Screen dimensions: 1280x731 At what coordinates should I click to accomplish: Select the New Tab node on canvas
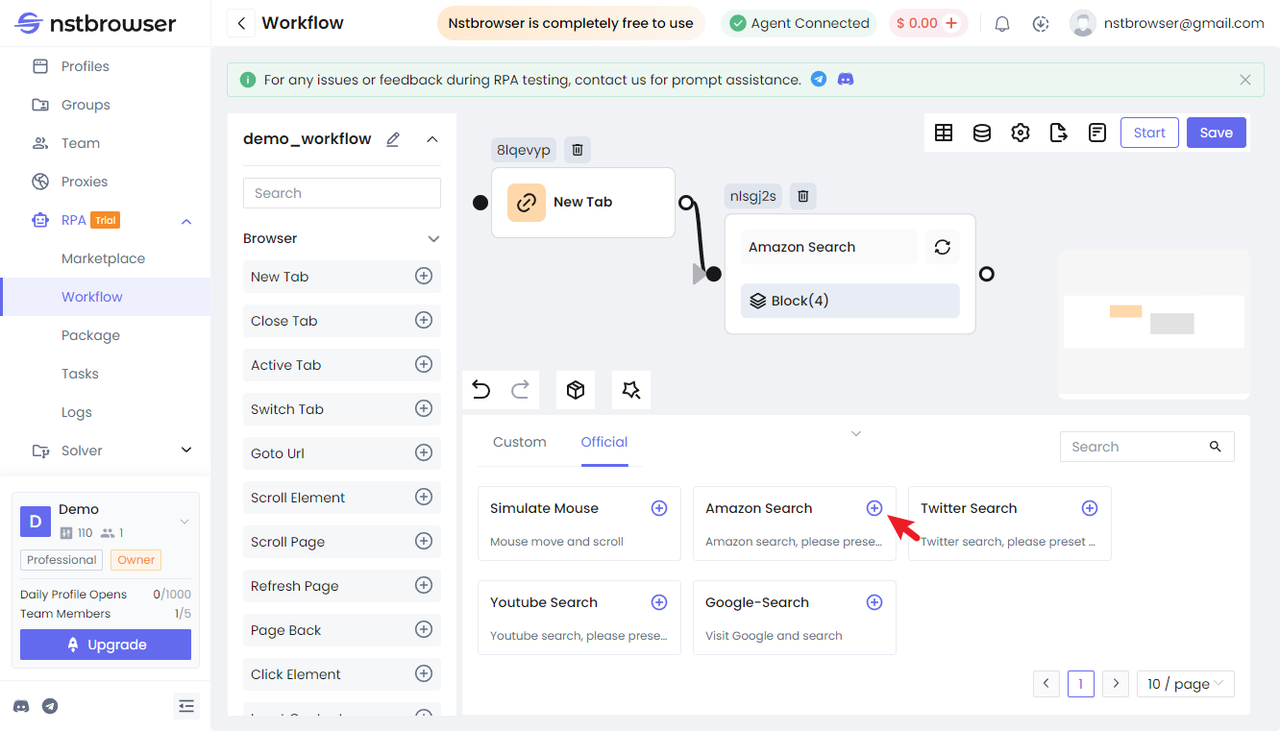click(x=583, y=202)
